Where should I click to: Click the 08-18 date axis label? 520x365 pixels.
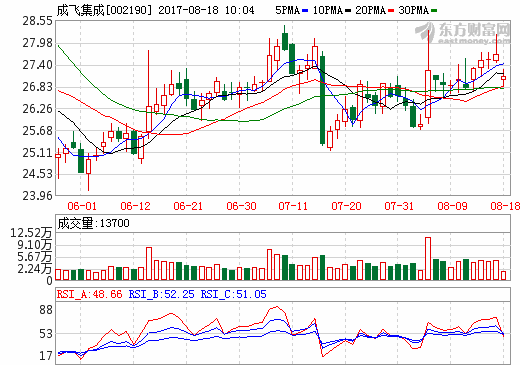point(505,206)
